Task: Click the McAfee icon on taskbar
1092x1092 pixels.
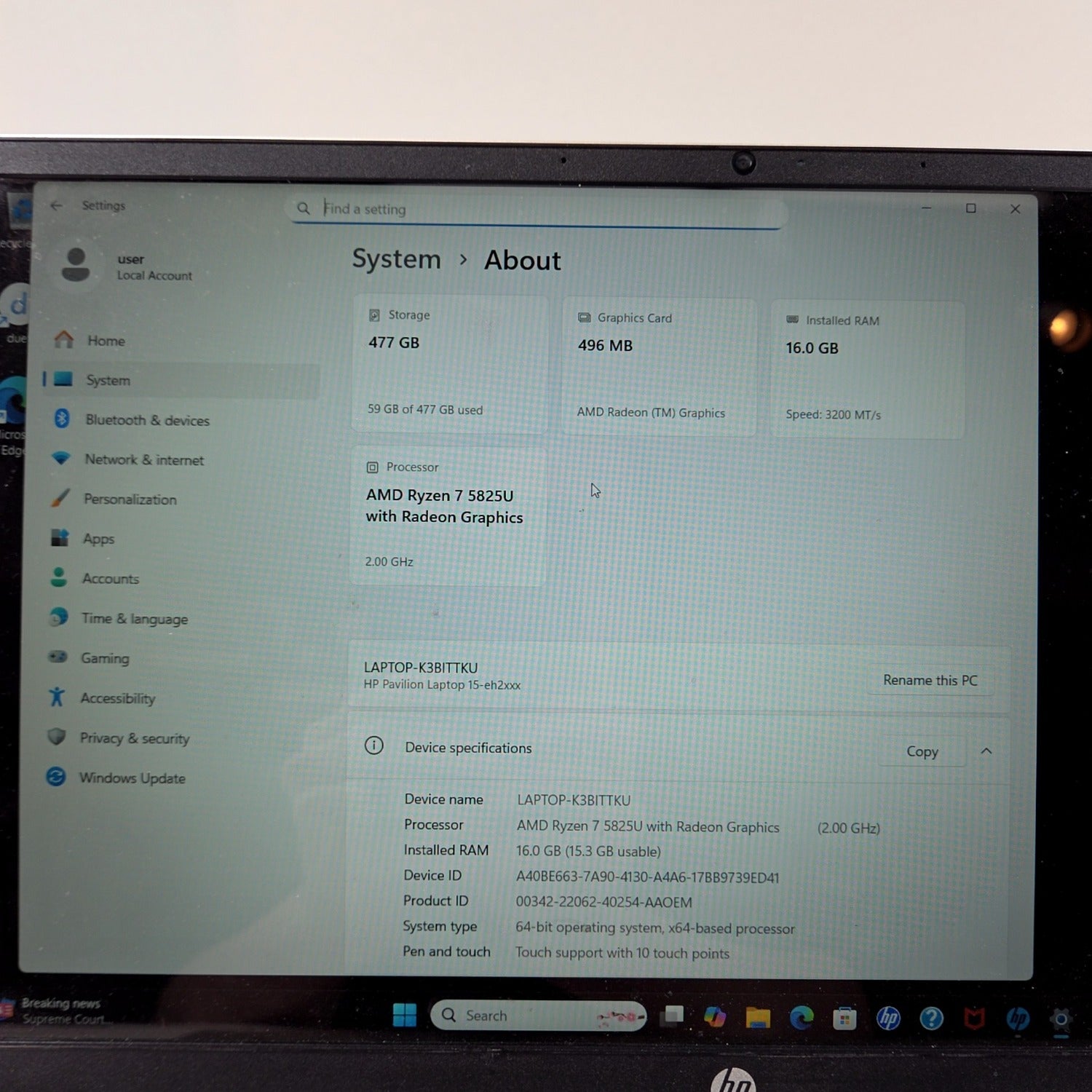Action: pyautogui.click(x=974, y=1018)
